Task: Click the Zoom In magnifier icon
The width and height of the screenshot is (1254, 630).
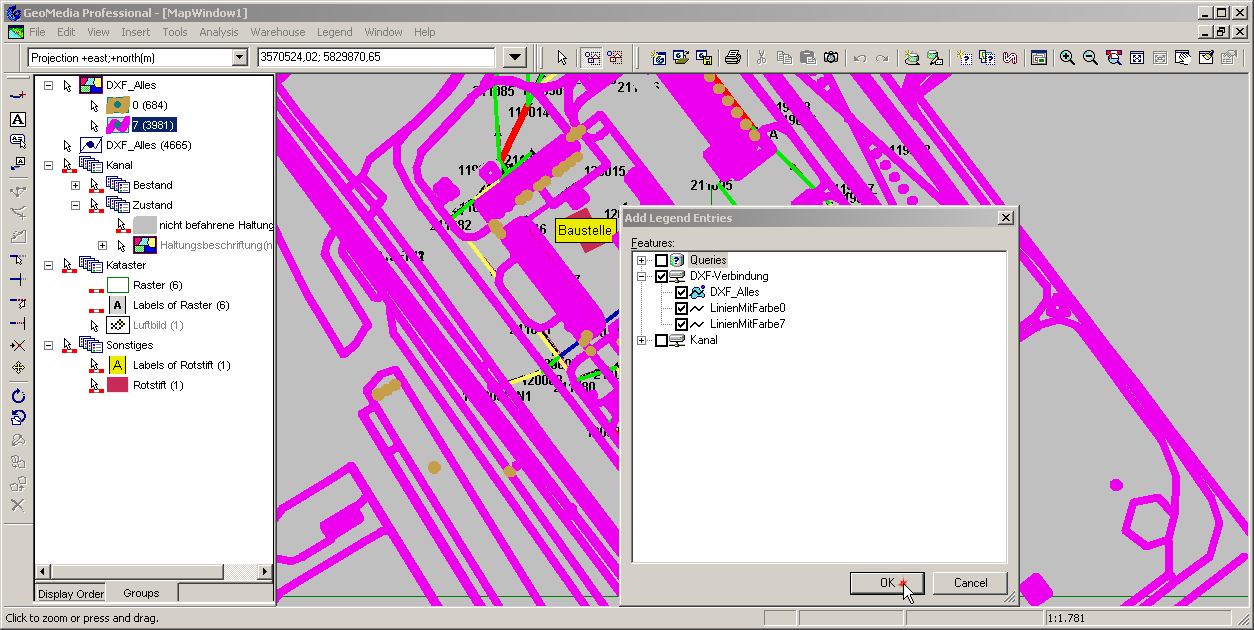Action: (1067, 58)
